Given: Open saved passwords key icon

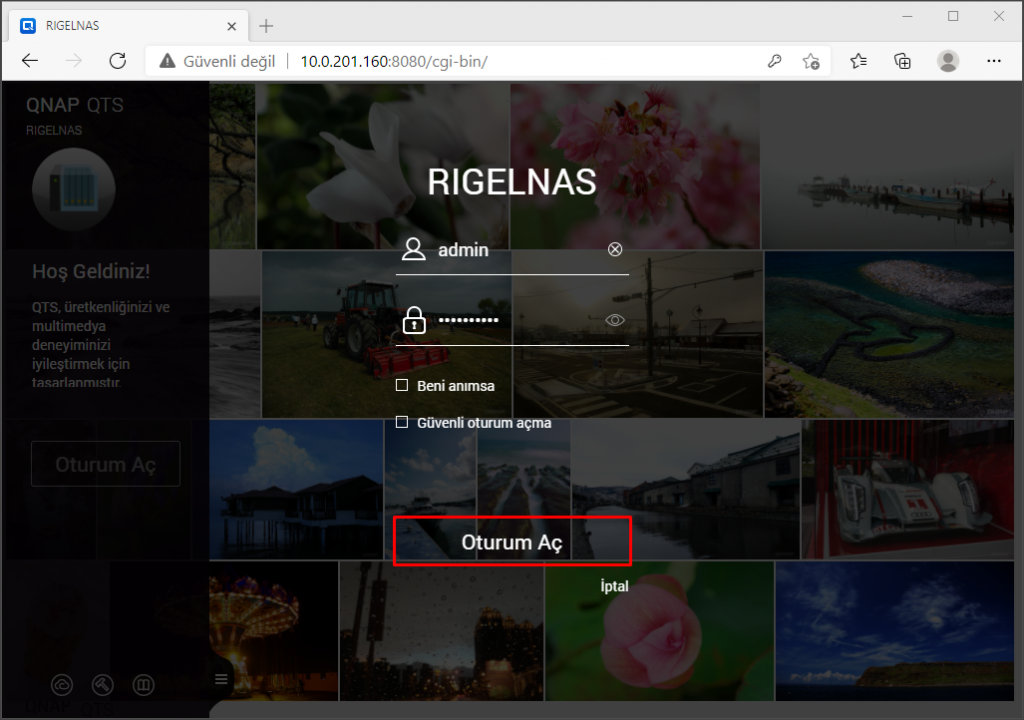Looking at the screenshot, I should coord(774,61).
